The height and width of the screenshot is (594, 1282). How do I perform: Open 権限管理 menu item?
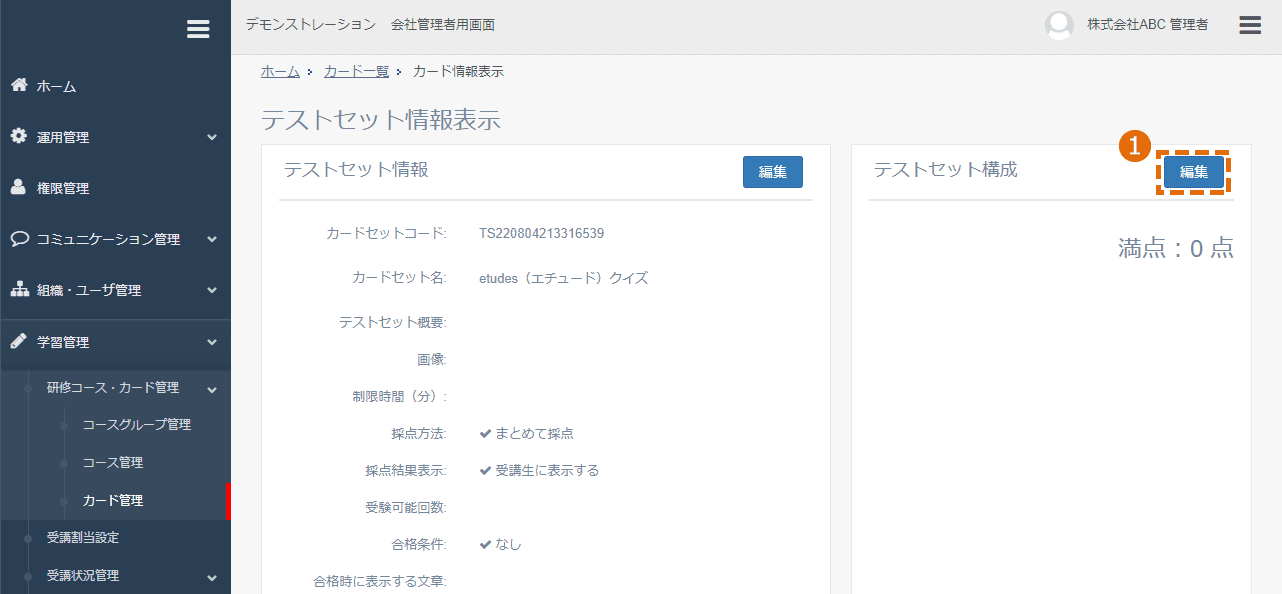[63, 188]
